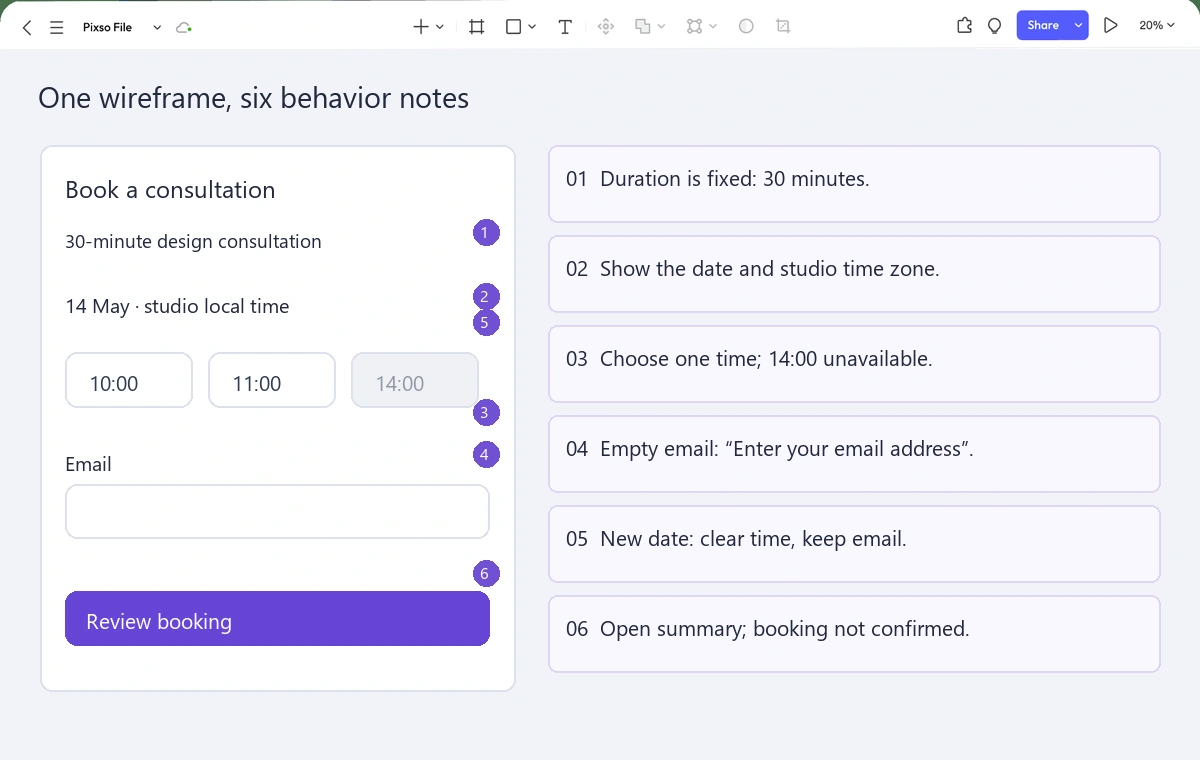1200x760 pixels.
Task: Select the Text tool
Action: tap(565, 27)
